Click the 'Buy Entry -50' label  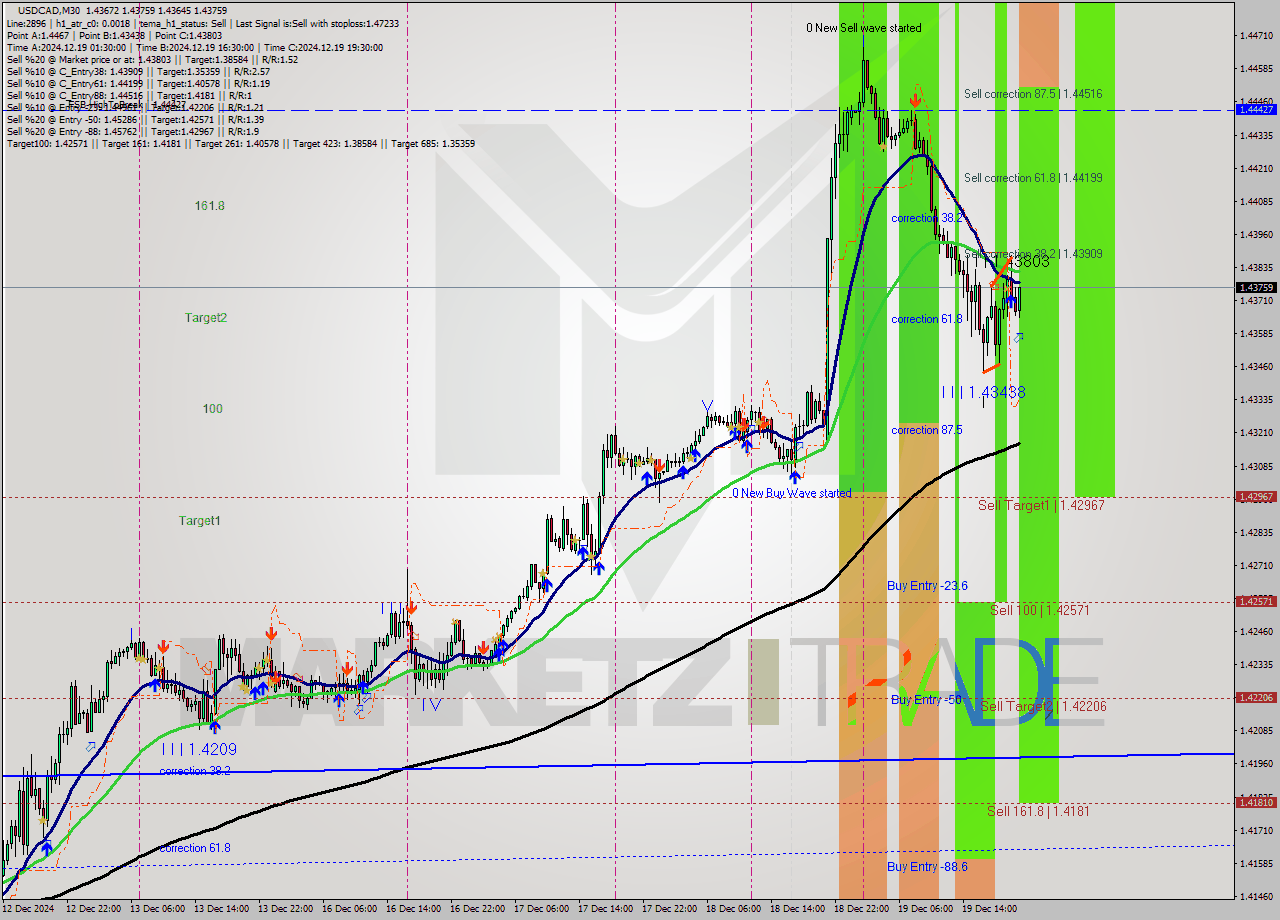[x=926, y=700]
